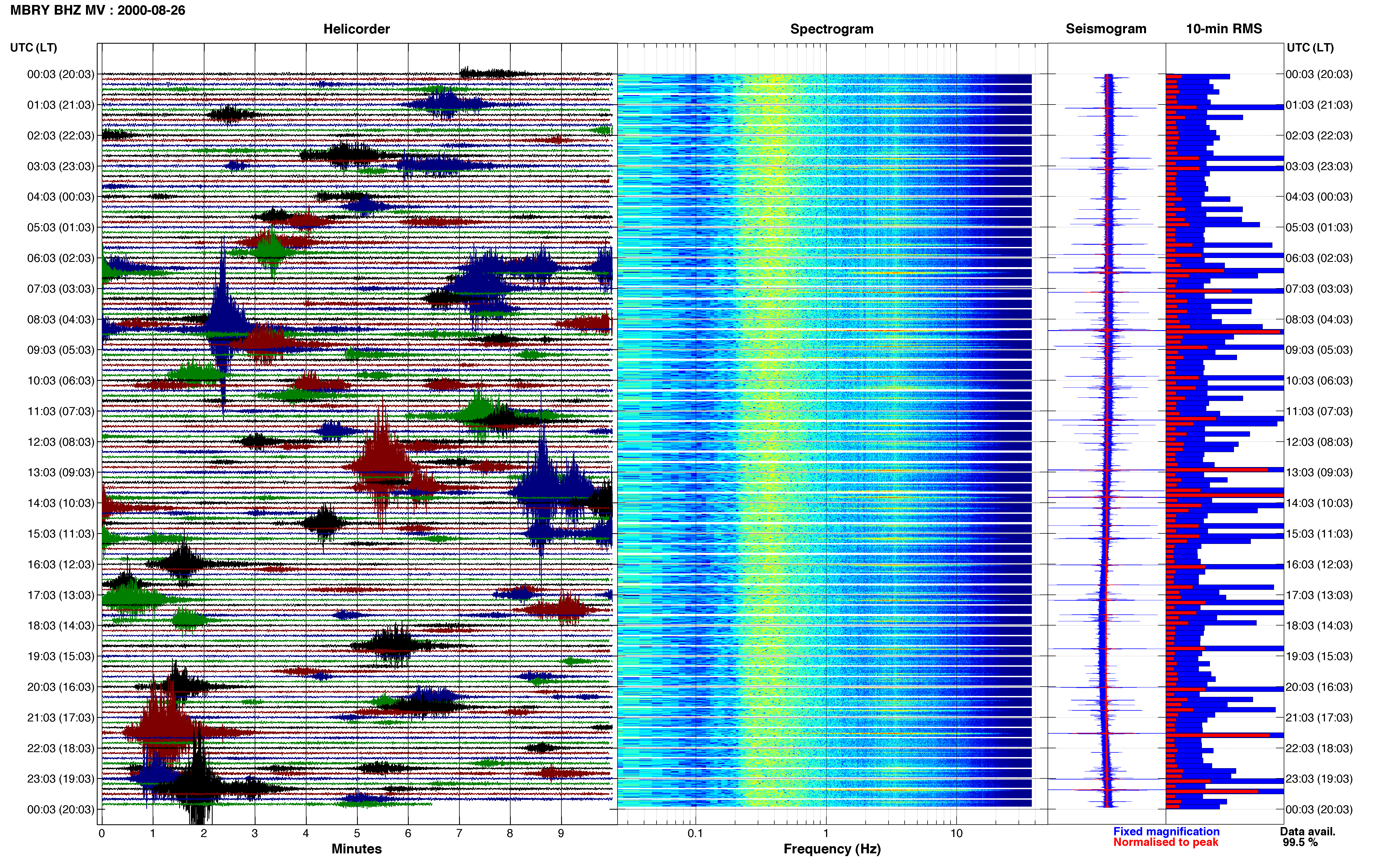Click left time label '23:03 (19:03)'
This screenshot has width=1388, height=868.
(60, 778)
